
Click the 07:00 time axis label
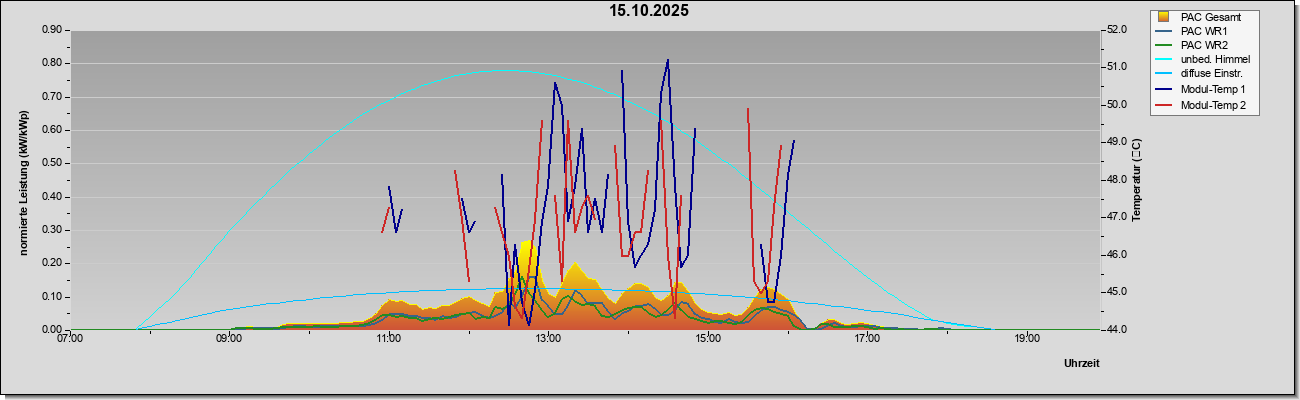tap(70, 339)
